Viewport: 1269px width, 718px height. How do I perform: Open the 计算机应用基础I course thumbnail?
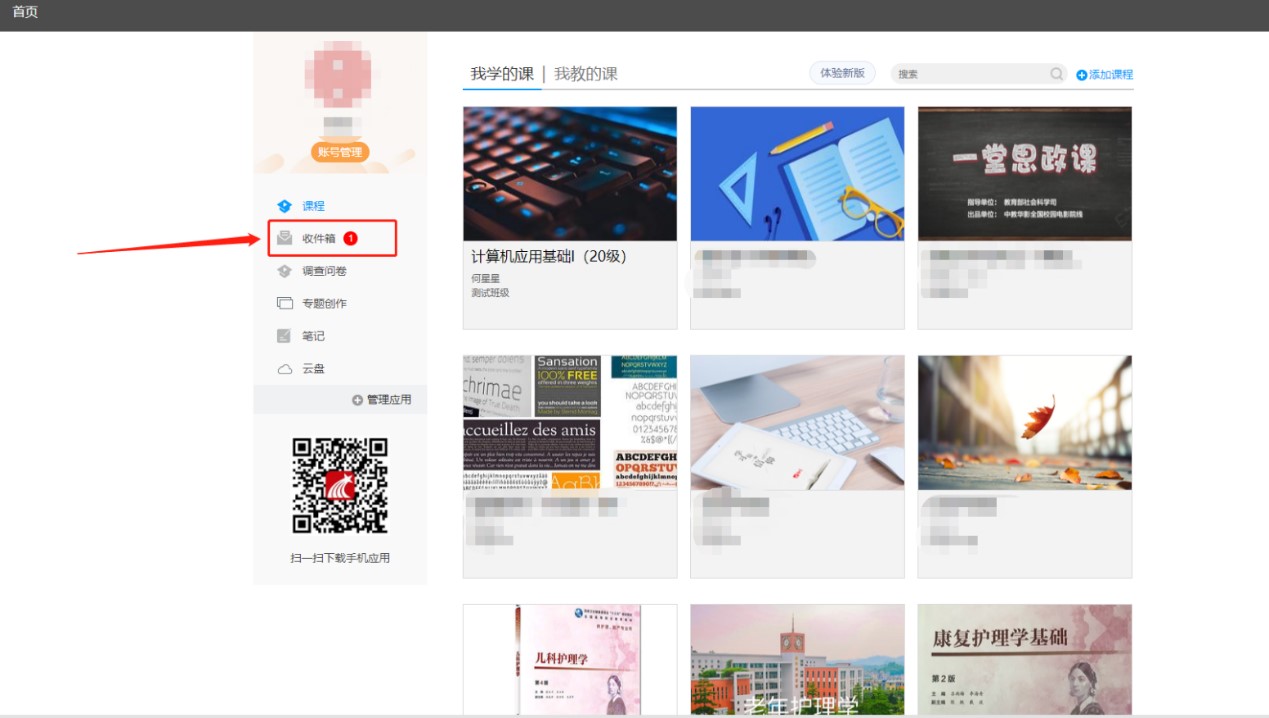(570, 173)
